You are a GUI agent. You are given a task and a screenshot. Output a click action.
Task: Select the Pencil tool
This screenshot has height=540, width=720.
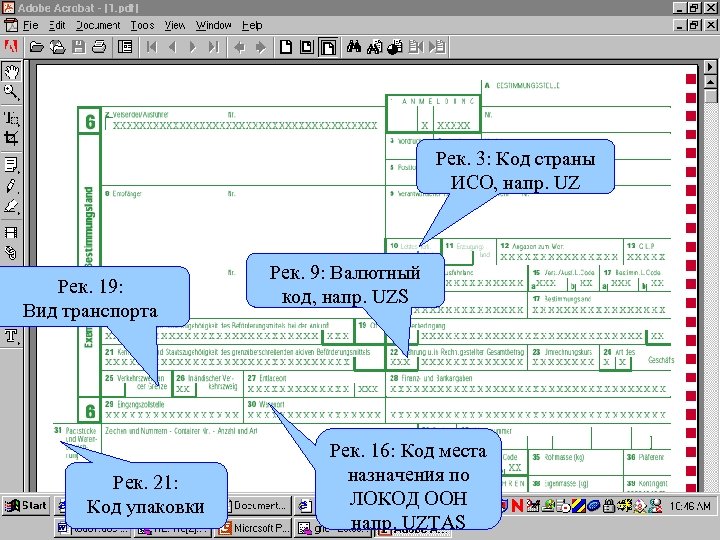(11, 186)
